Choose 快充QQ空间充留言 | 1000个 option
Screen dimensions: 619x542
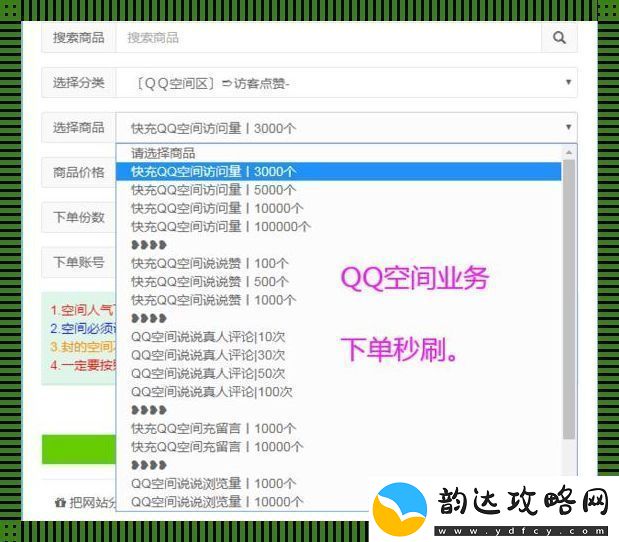[x=339, y=428]
